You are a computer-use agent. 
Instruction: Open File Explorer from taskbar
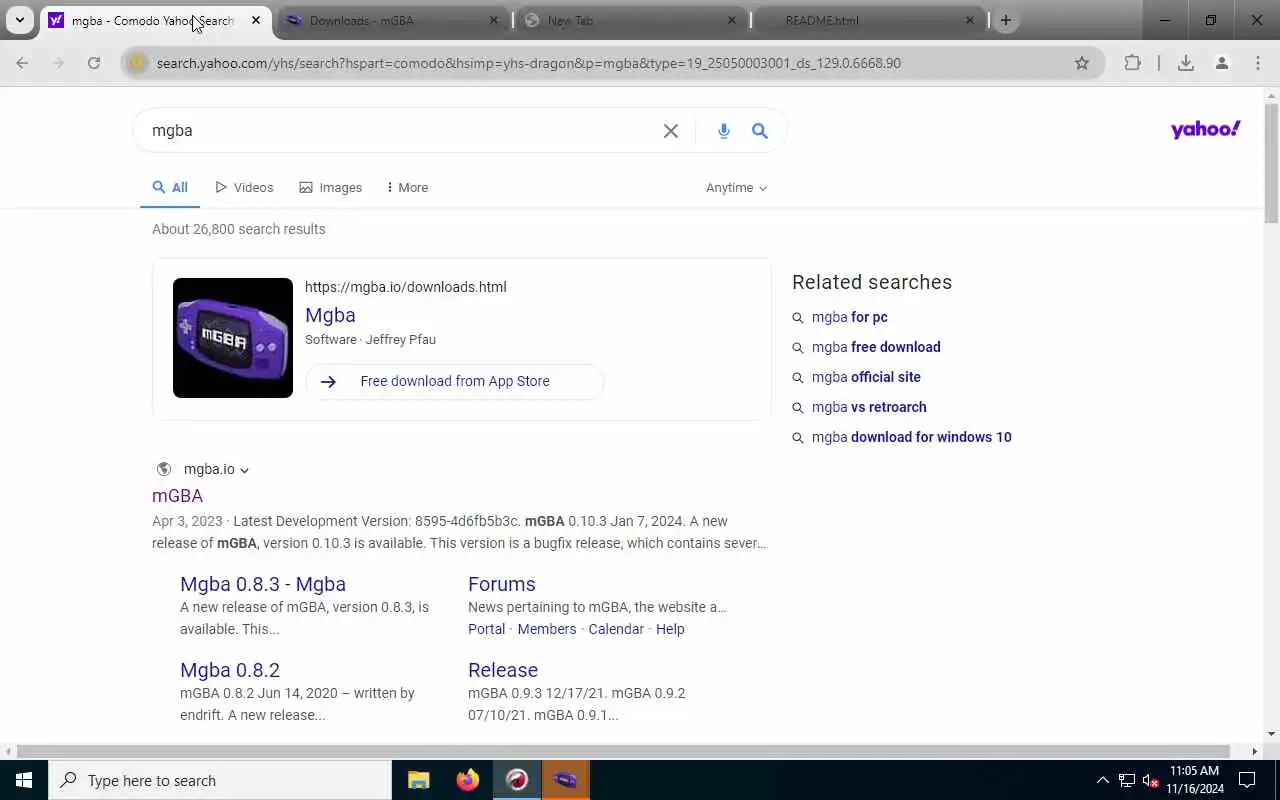pos(419,780)
